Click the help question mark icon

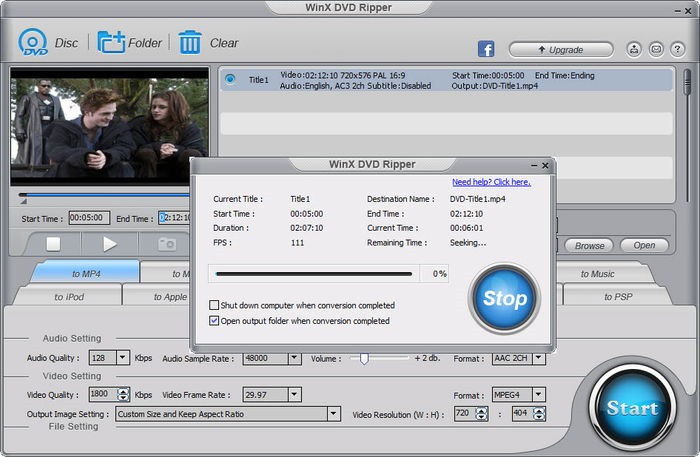(x=679, y=49)
